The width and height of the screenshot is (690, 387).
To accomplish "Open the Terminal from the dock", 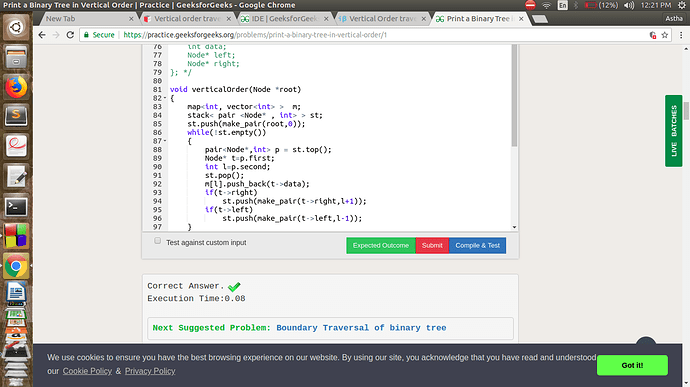I will [x=16, y=206].
